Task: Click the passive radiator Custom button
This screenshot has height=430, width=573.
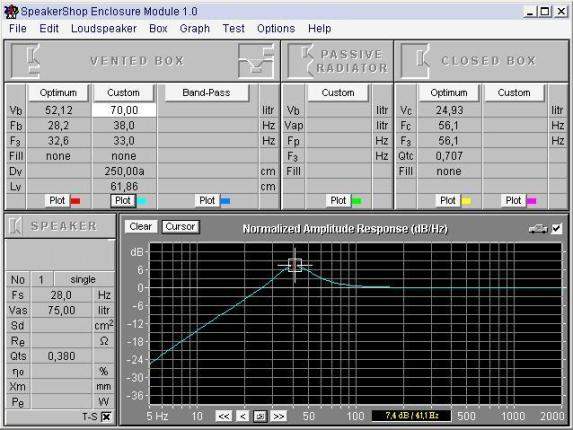Action: 338,93
